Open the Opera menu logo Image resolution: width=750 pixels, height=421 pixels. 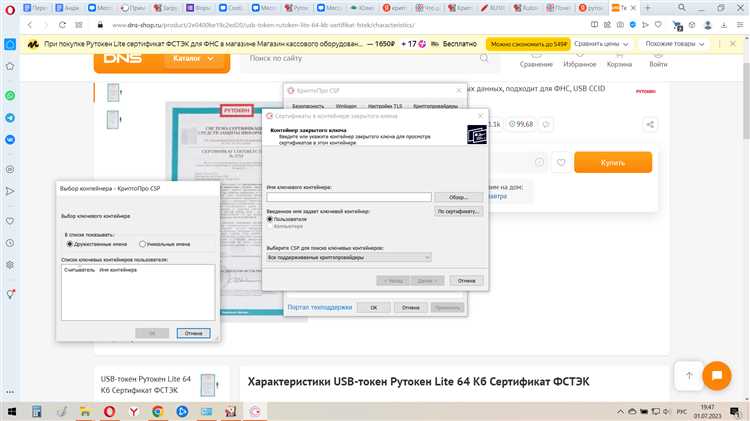click(x=10, y=9)
